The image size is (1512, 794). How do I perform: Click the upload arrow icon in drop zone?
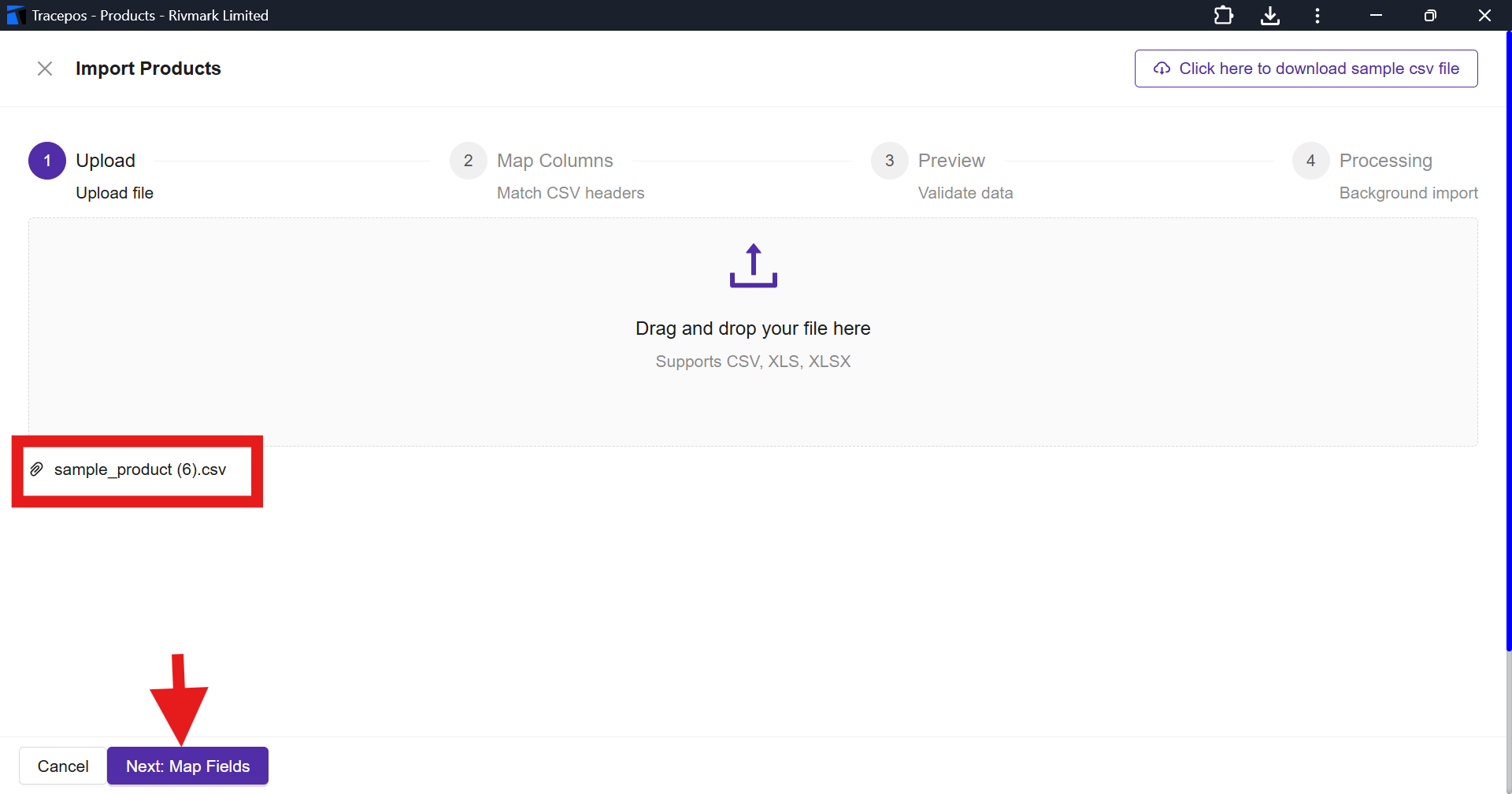pos(754,265)
